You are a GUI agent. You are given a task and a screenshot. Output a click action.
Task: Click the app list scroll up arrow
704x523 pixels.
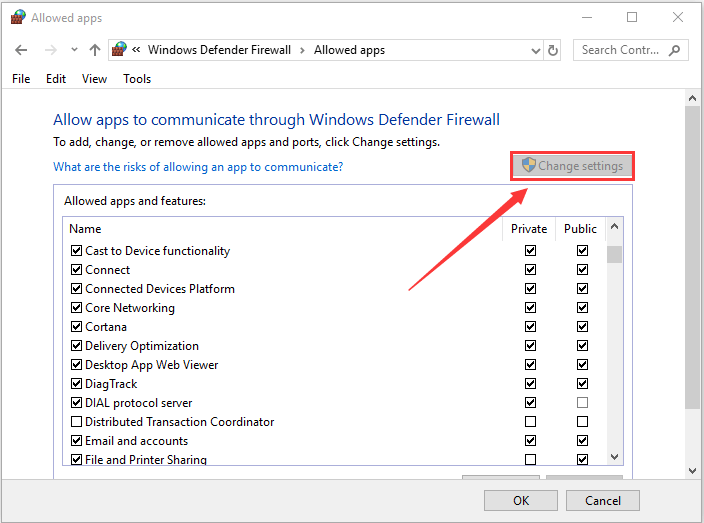(615, 227)
